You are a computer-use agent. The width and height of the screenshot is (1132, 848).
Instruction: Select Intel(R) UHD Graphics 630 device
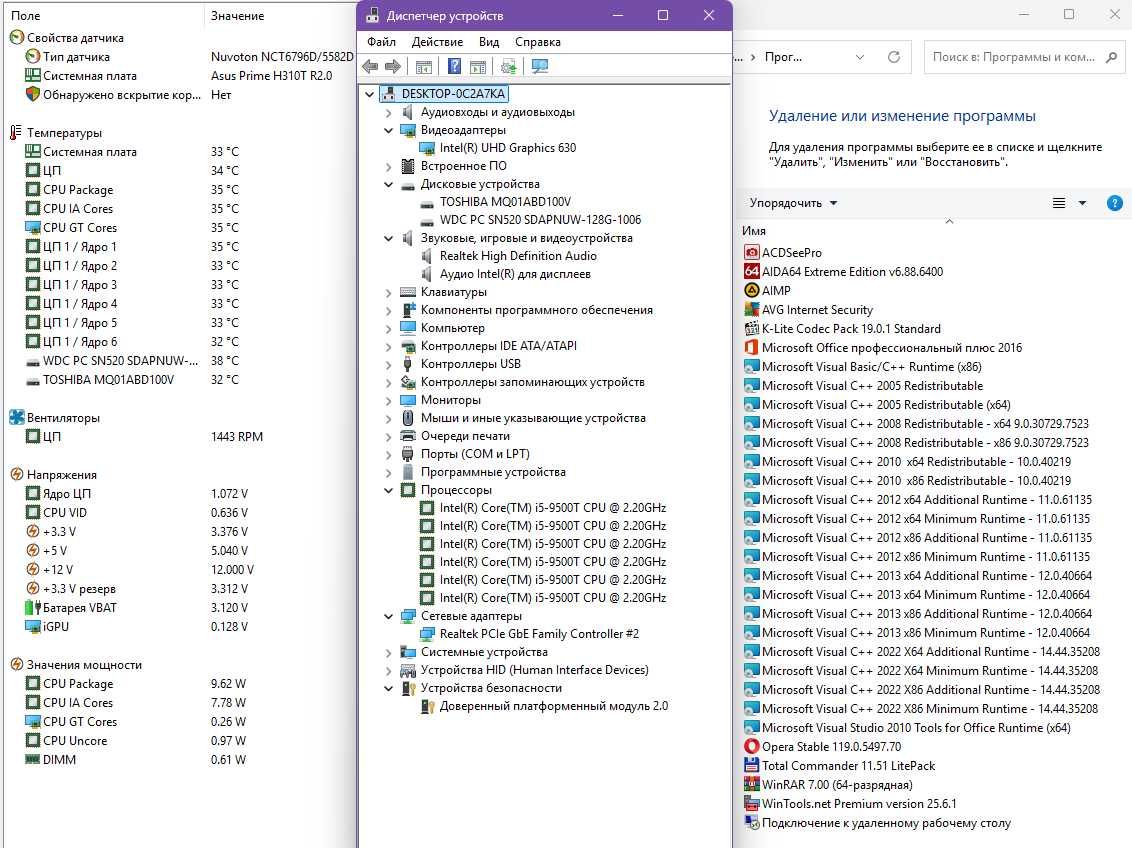(x=508, y=148)
